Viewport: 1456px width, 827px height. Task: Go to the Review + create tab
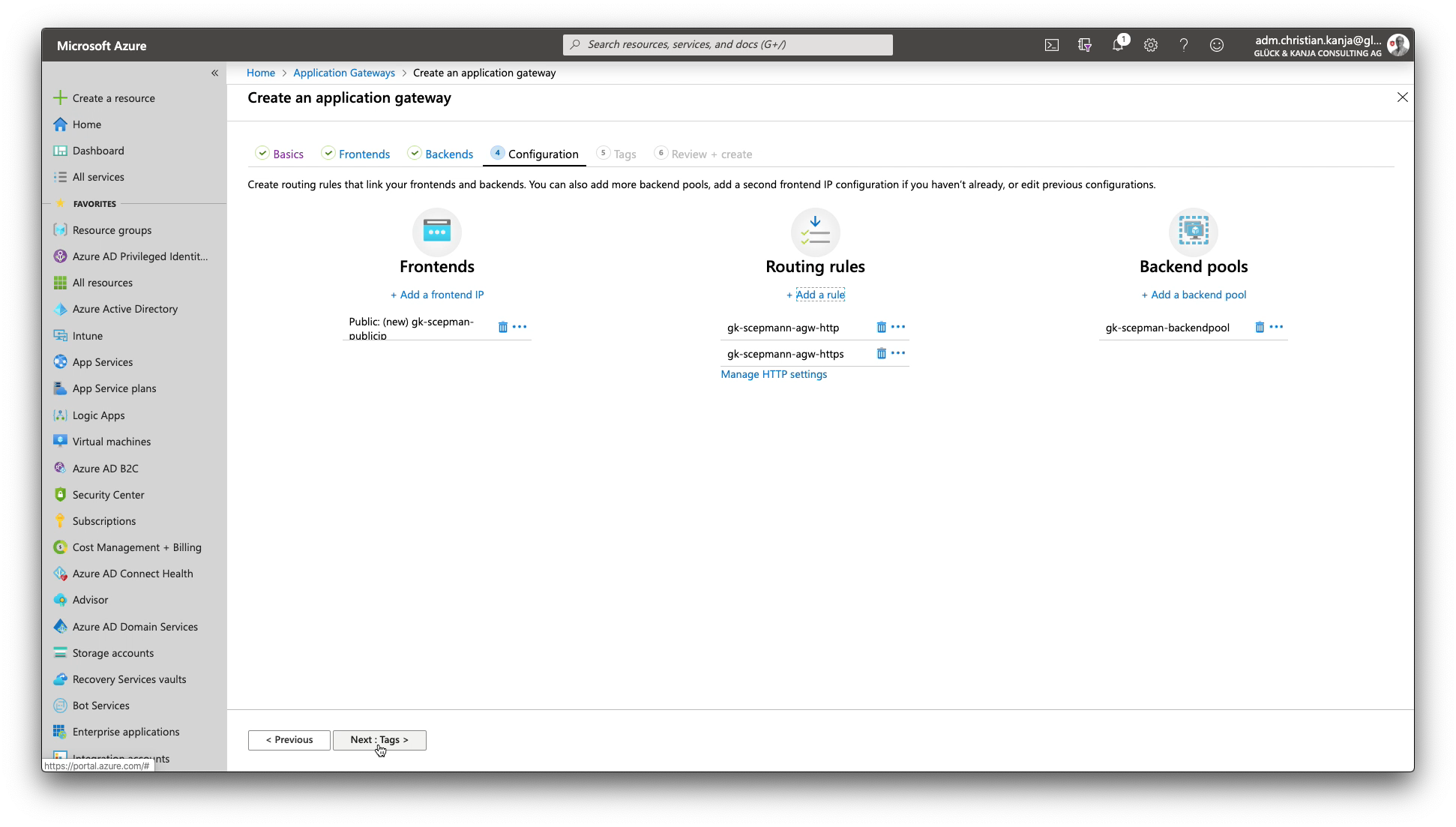click(703, 154)
